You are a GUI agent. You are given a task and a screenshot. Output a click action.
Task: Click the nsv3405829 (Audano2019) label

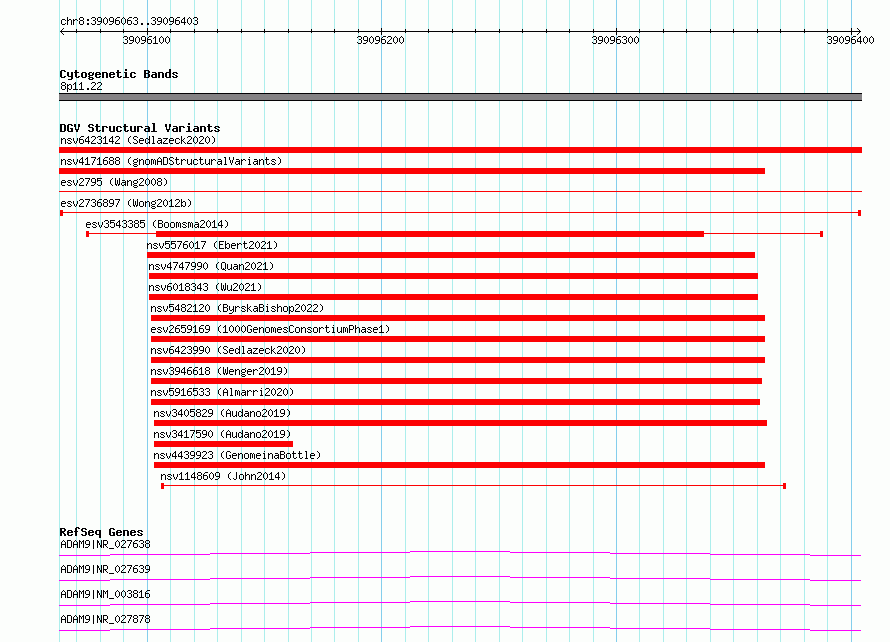(x=222, y=413)
